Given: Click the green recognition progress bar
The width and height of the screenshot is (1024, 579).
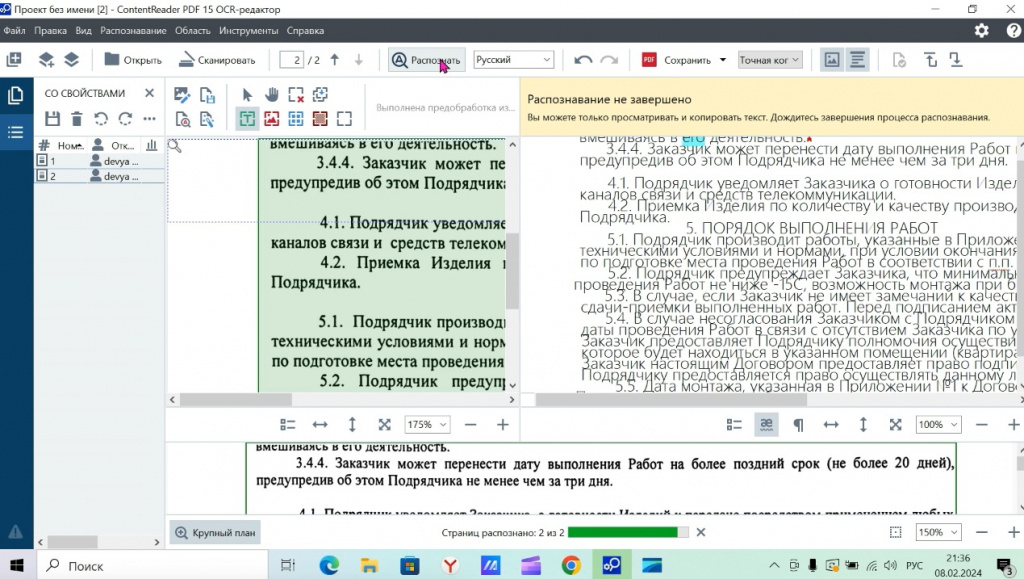Looking at the screenshot, I should pyautogui.click(x=628, y=533).
